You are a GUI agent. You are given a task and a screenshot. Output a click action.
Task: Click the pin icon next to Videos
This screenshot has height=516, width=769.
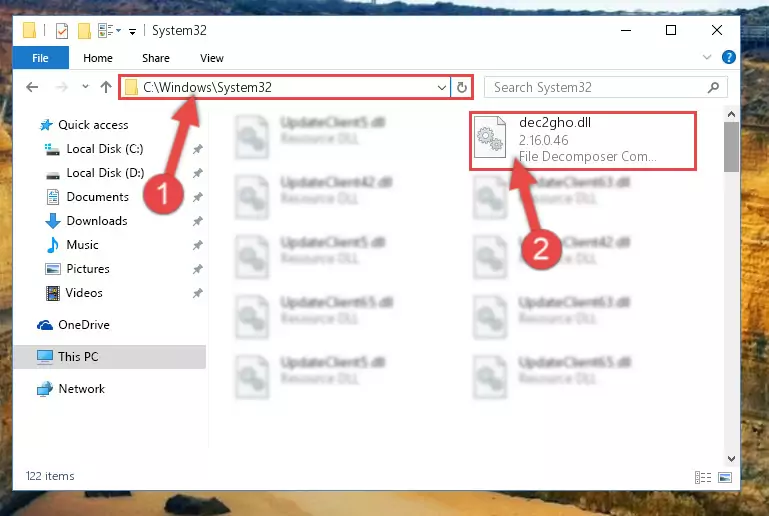pos(198,293)
